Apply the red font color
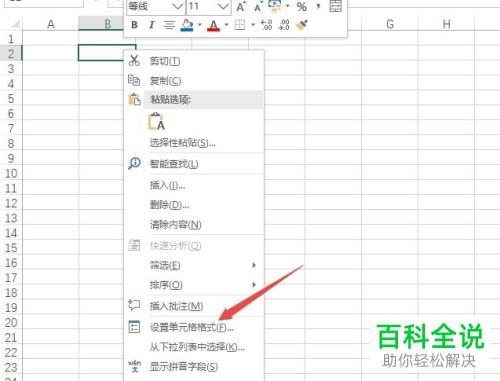This screenshot has height=381, width=500. click(x=213, y=25)
